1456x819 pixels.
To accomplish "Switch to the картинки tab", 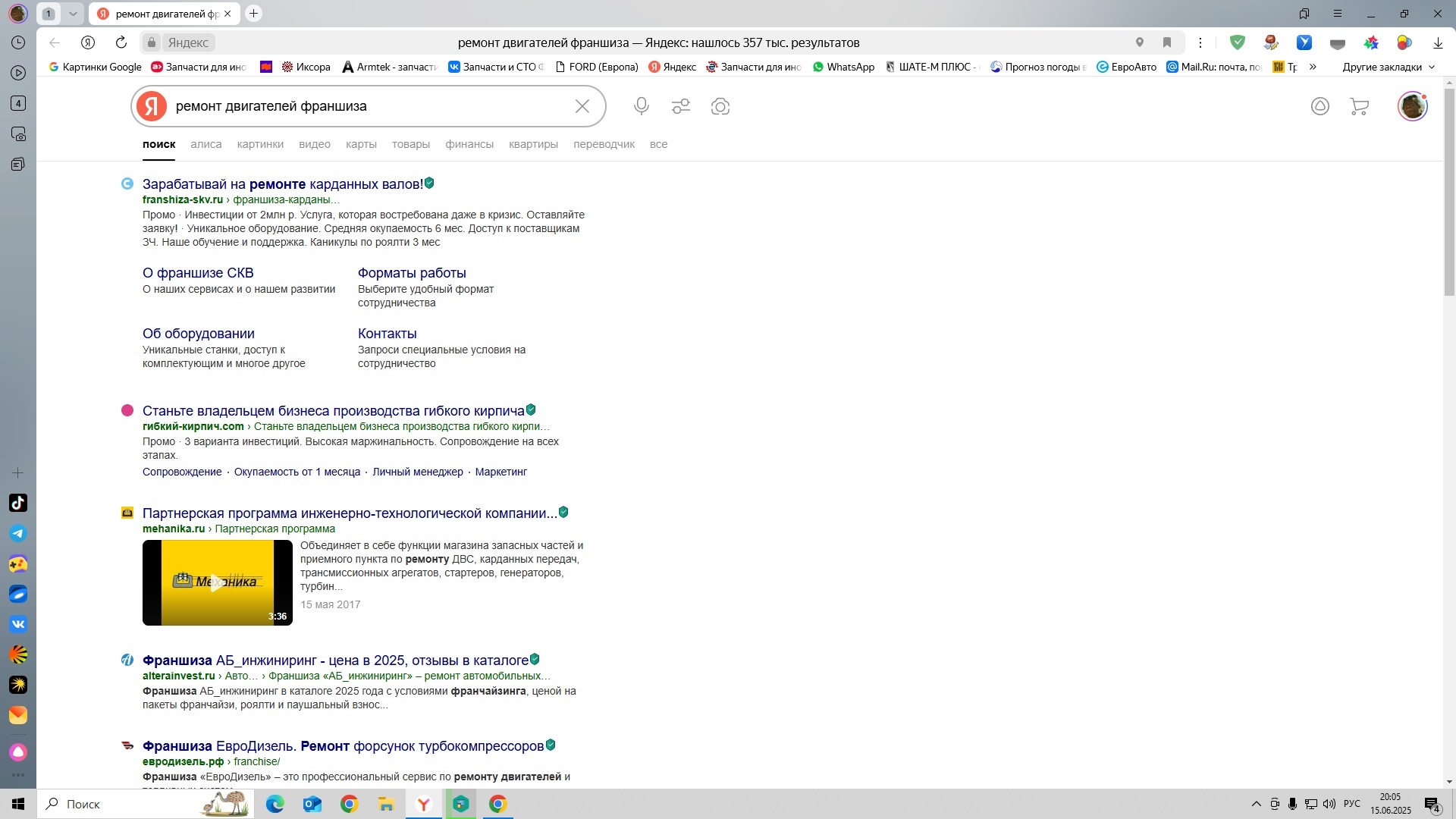I will (x=260, y=144).
